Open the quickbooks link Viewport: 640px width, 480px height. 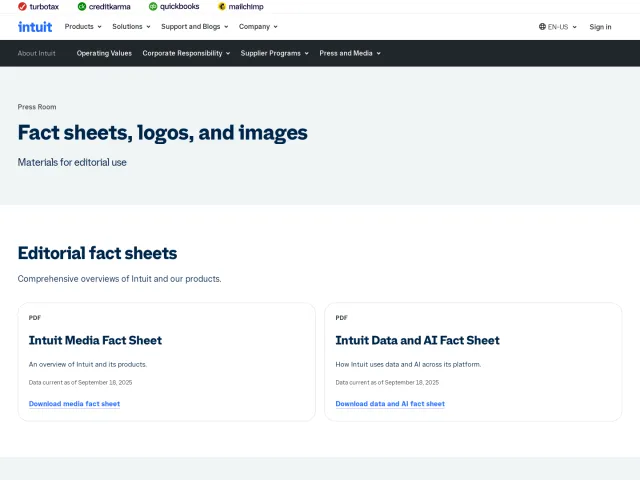pyautogui.click(x=174, y=7)
